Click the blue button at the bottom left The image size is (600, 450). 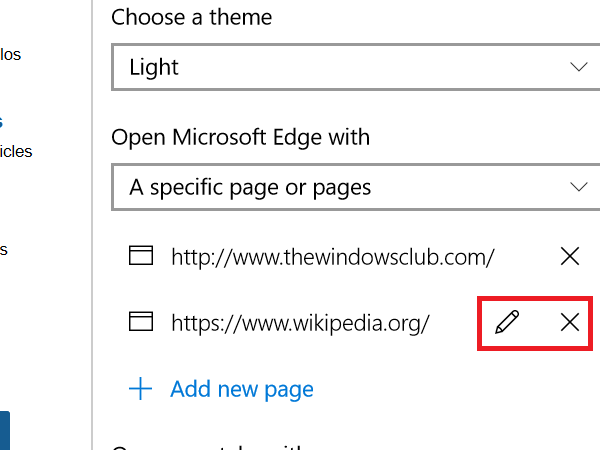point(4,430)
